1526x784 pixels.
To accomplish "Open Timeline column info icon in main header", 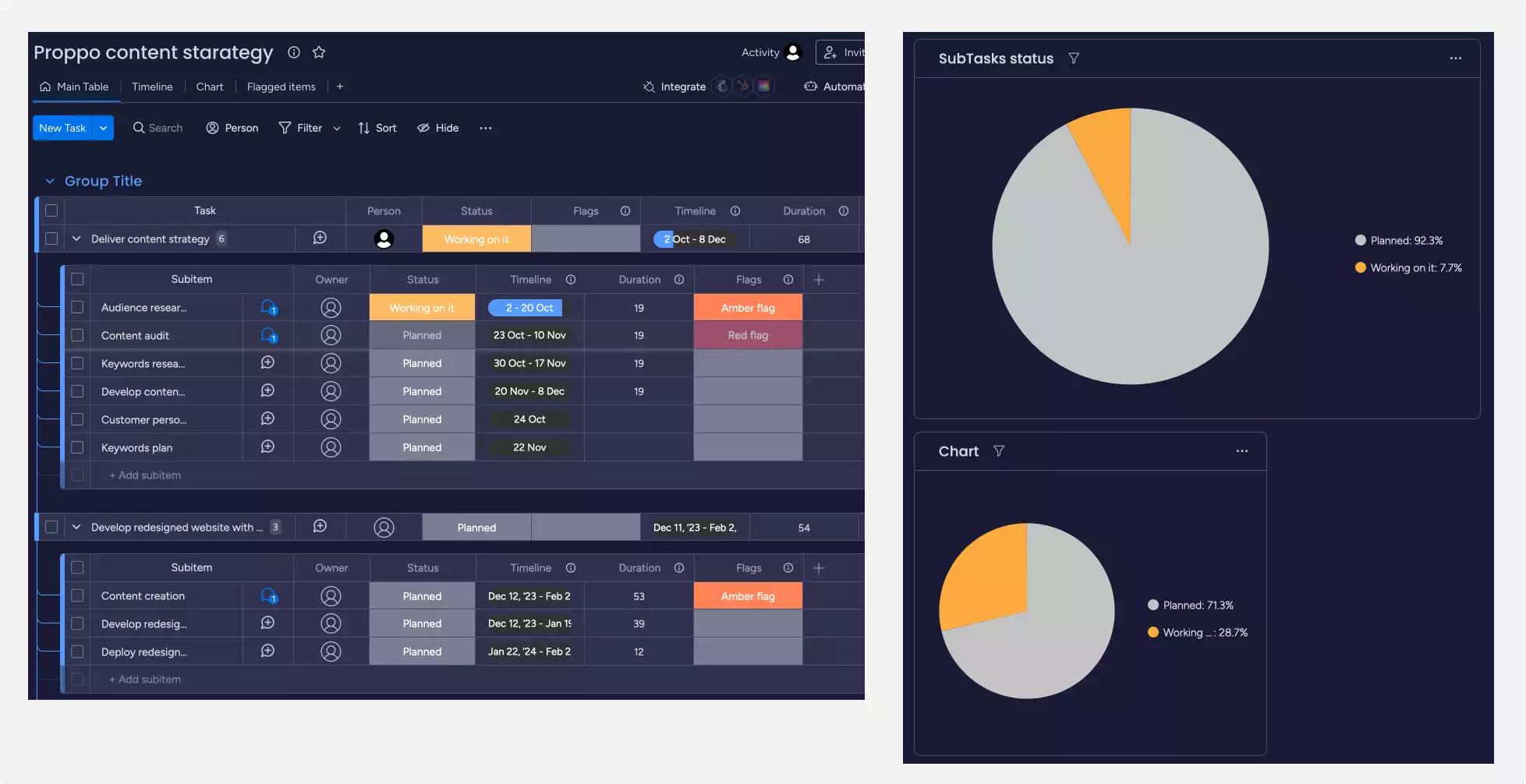I will coord(735,211).
